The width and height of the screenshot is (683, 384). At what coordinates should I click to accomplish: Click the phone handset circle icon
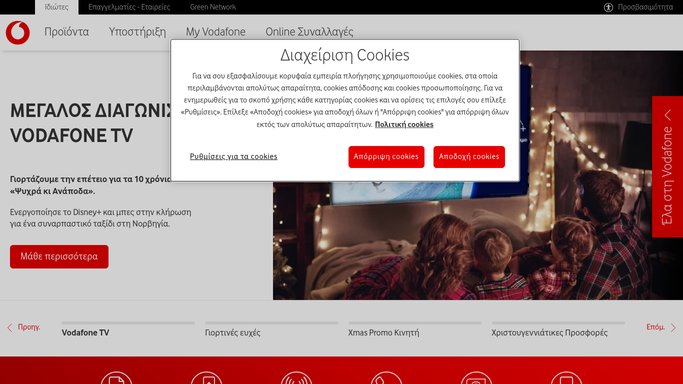coord(386,378)
